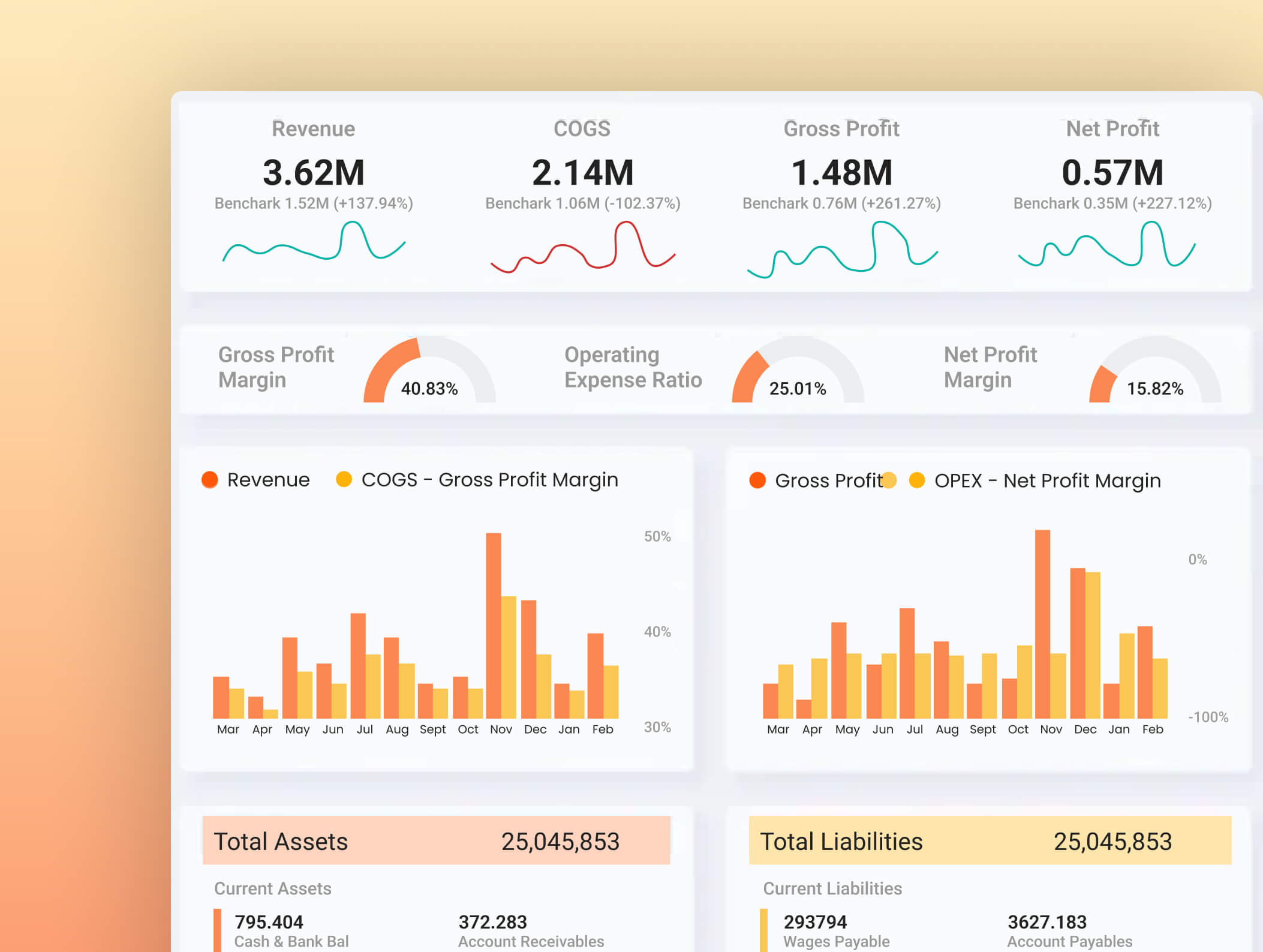This screenshot has width=1263, height=952.
Task: Click the Net Profit card title
Action: (x=1113, y=128)
